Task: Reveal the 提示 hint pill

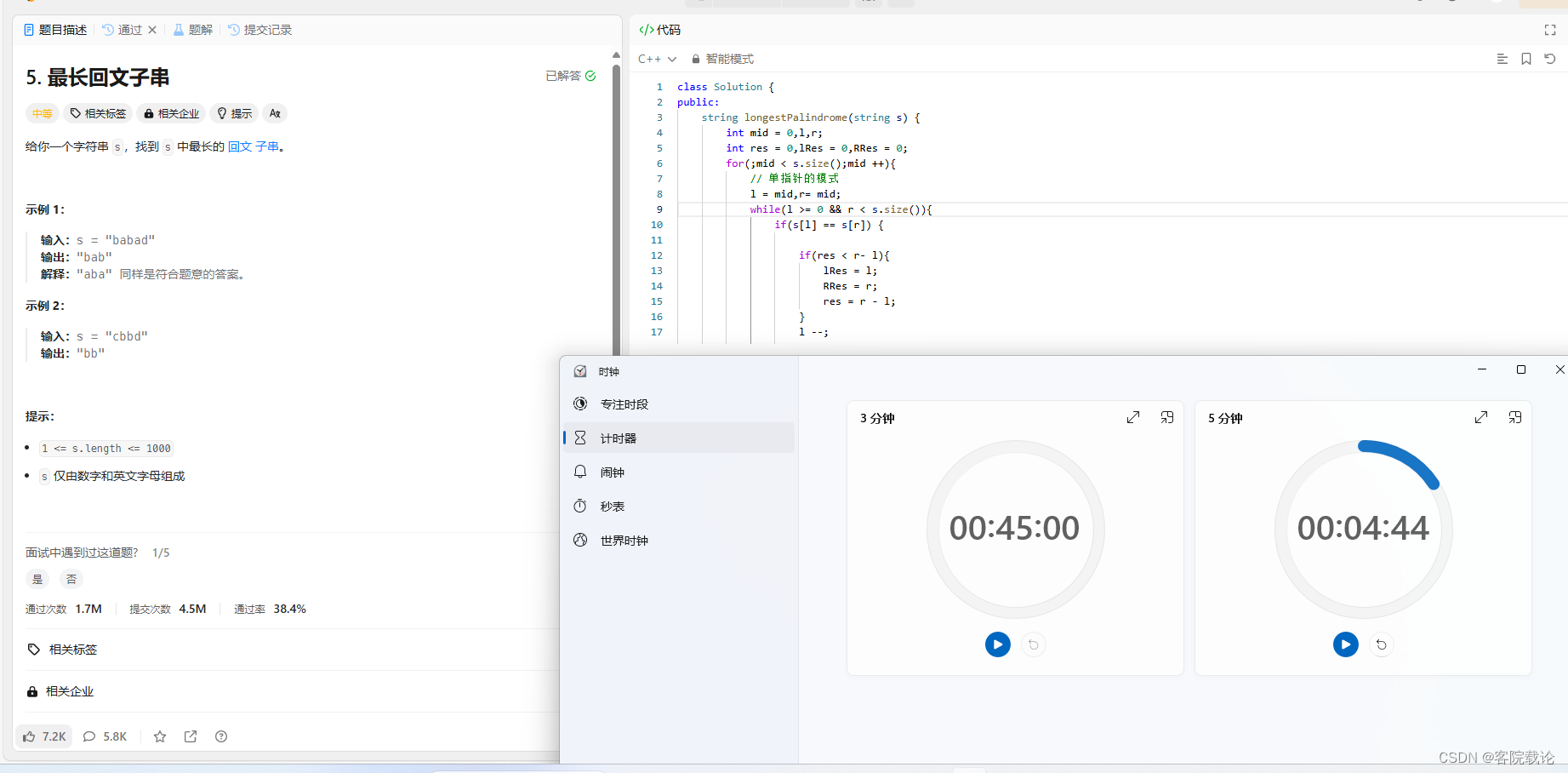Action: (234, 113)
